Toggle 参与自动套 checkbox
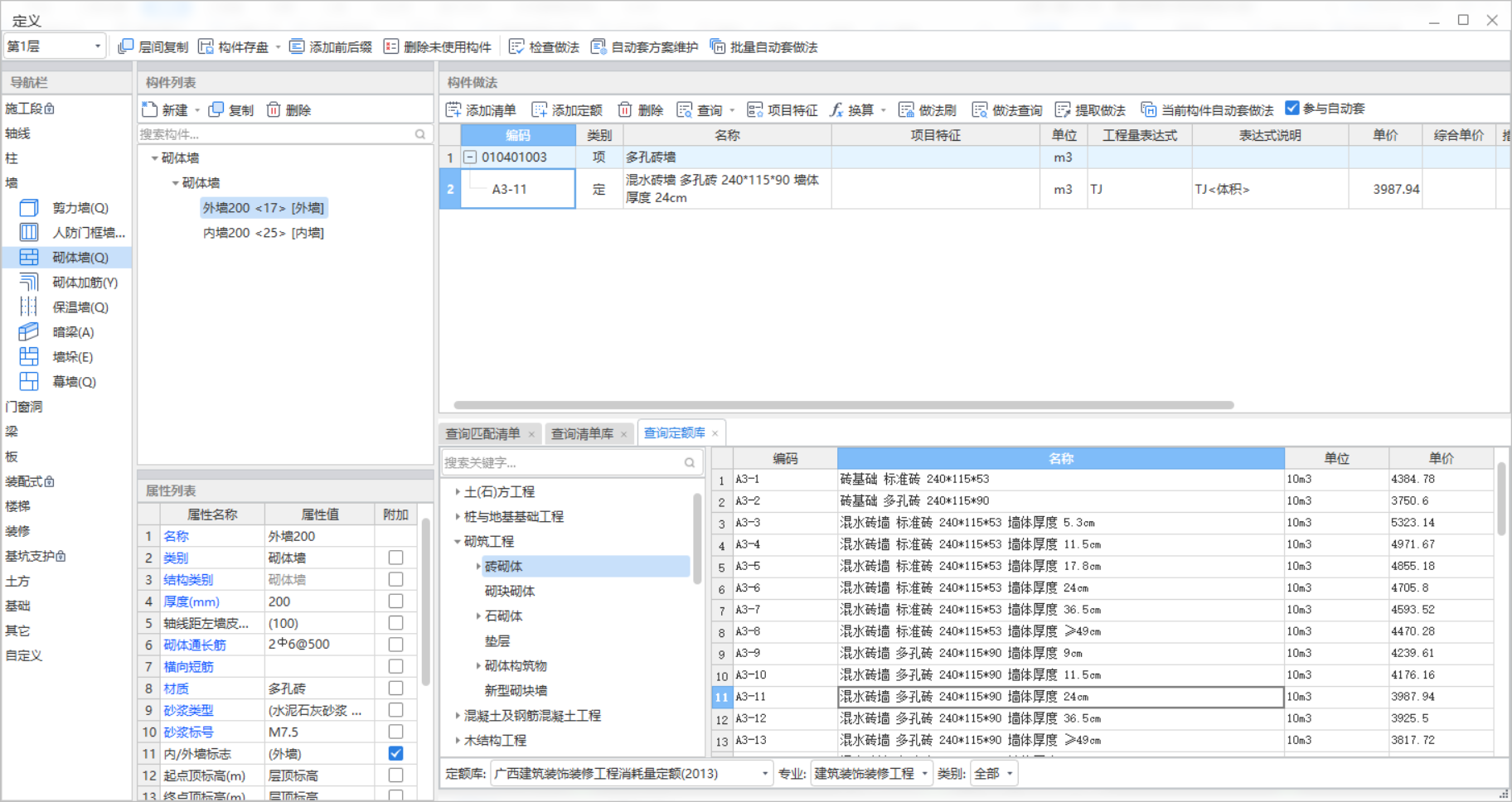The height and width of the screenshot is (802, 1512). [x=1291, y=108]
